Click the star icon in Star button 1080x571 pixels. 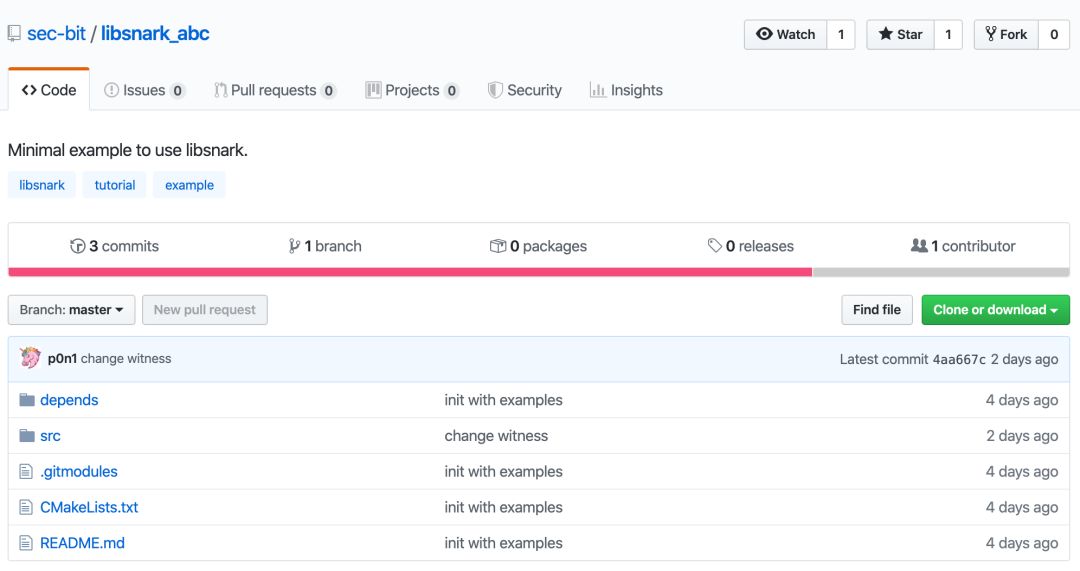coord(886,34)
